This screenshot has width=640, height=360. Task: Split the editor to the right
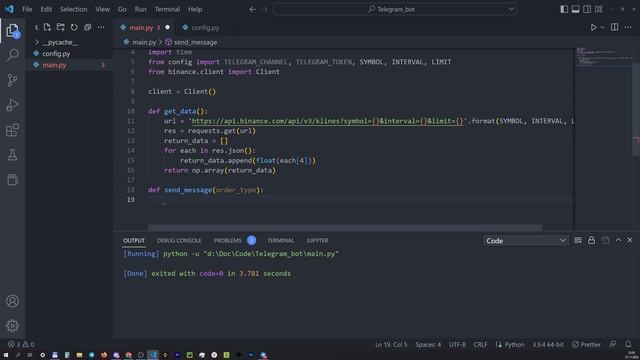click(x=614, y=27)
